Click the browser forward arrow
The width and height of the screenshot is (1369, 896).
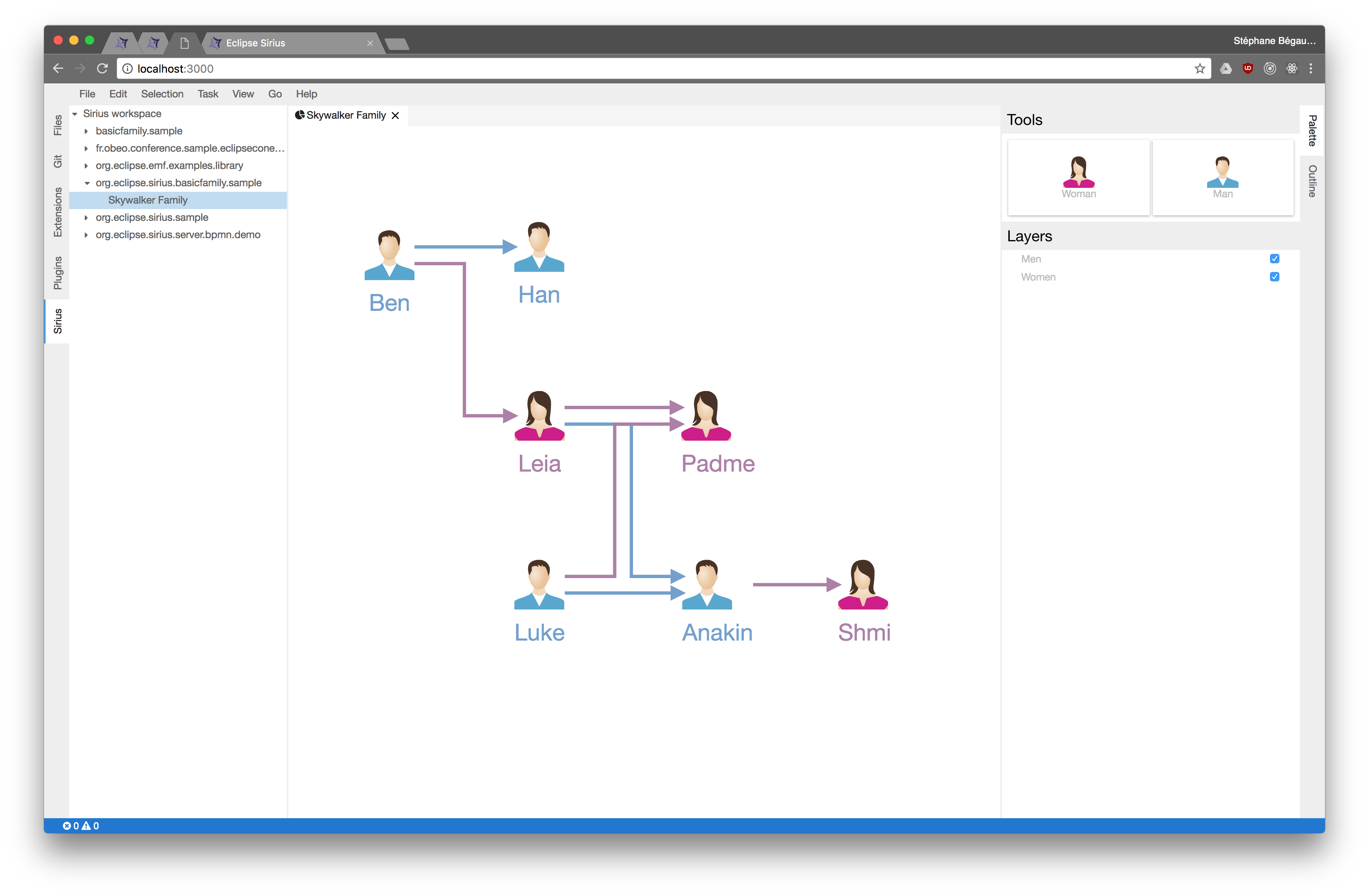80,68
